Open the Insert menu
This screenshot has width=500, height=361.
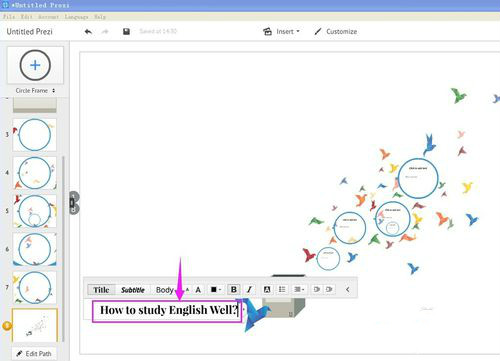click(281, 32)
